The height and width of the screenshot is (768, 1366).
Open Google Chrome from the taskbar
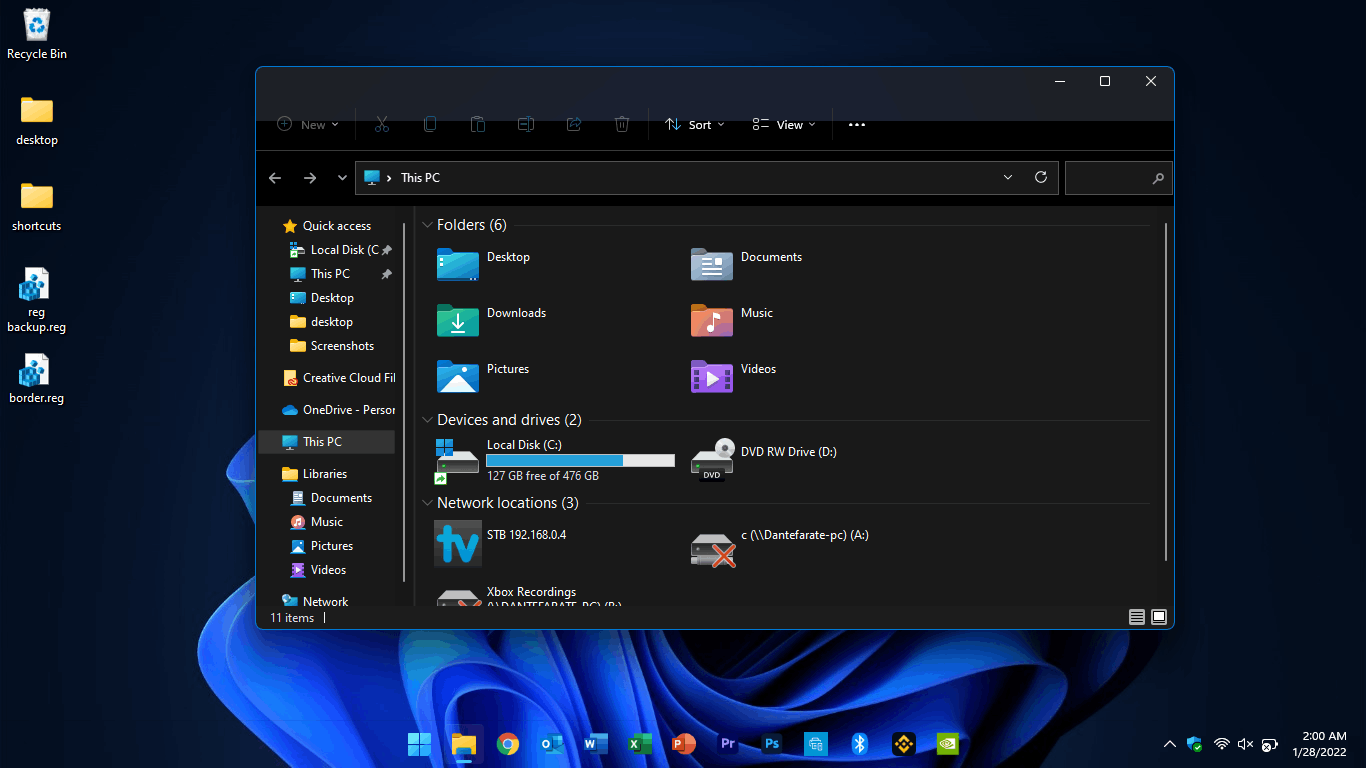[x=508, y=744]
